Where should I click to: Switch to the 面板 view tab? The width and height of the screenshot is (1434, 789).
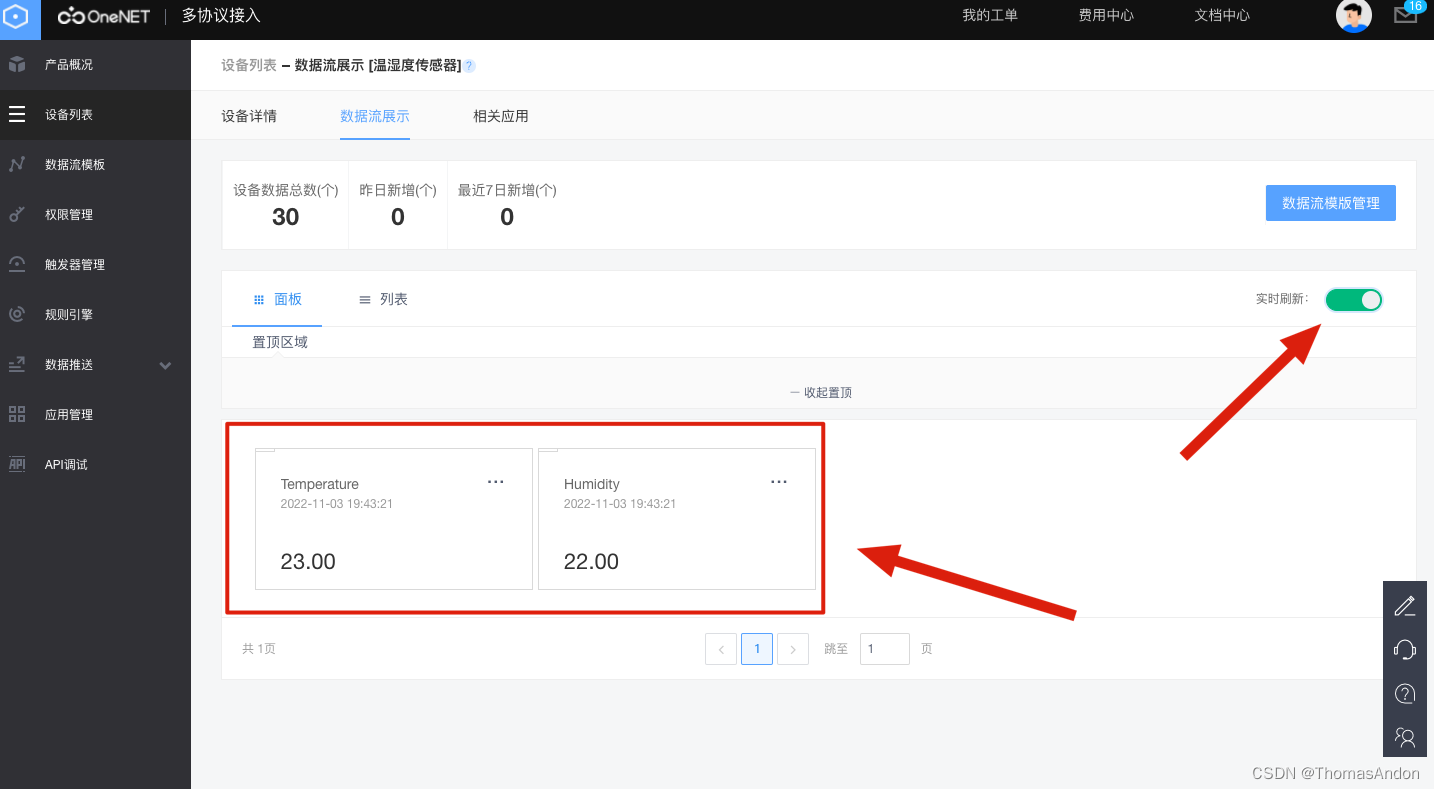tap(277, 299)
